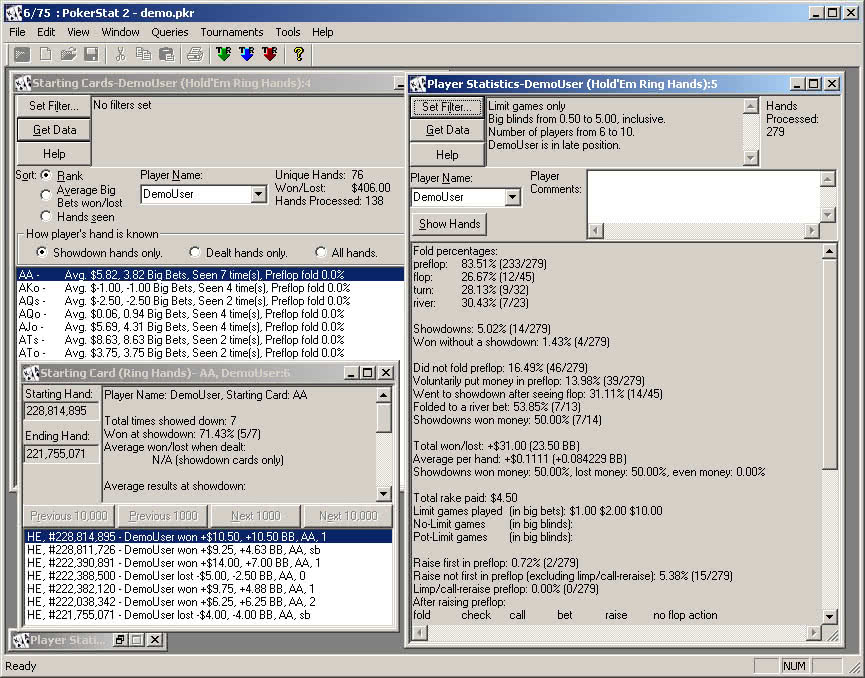The image size is (865, 678).
Task: Click the yellow question mark Help icon
Action: pos(298,54)
